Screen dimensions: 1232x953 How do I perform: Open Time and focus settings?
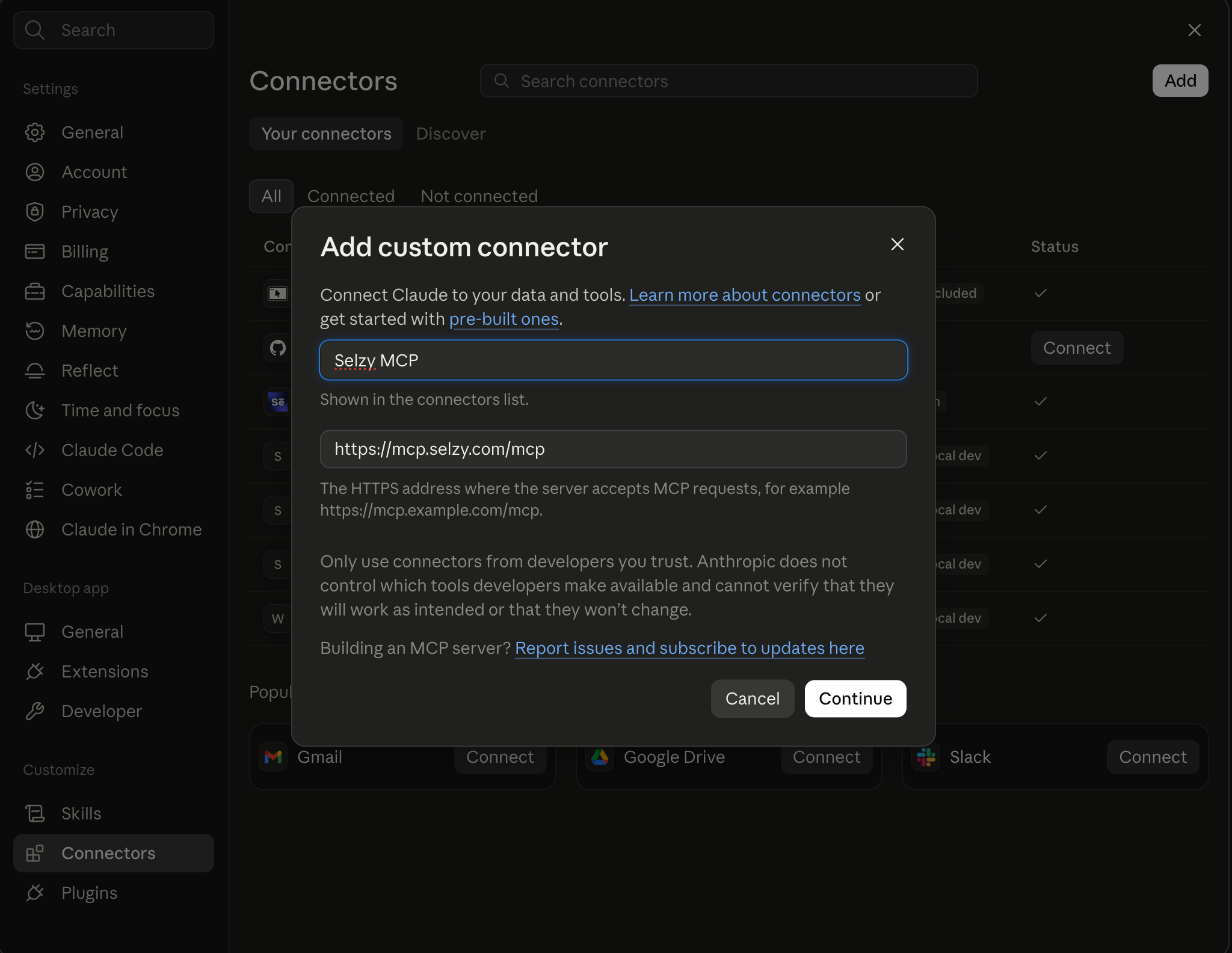point(113,410)
